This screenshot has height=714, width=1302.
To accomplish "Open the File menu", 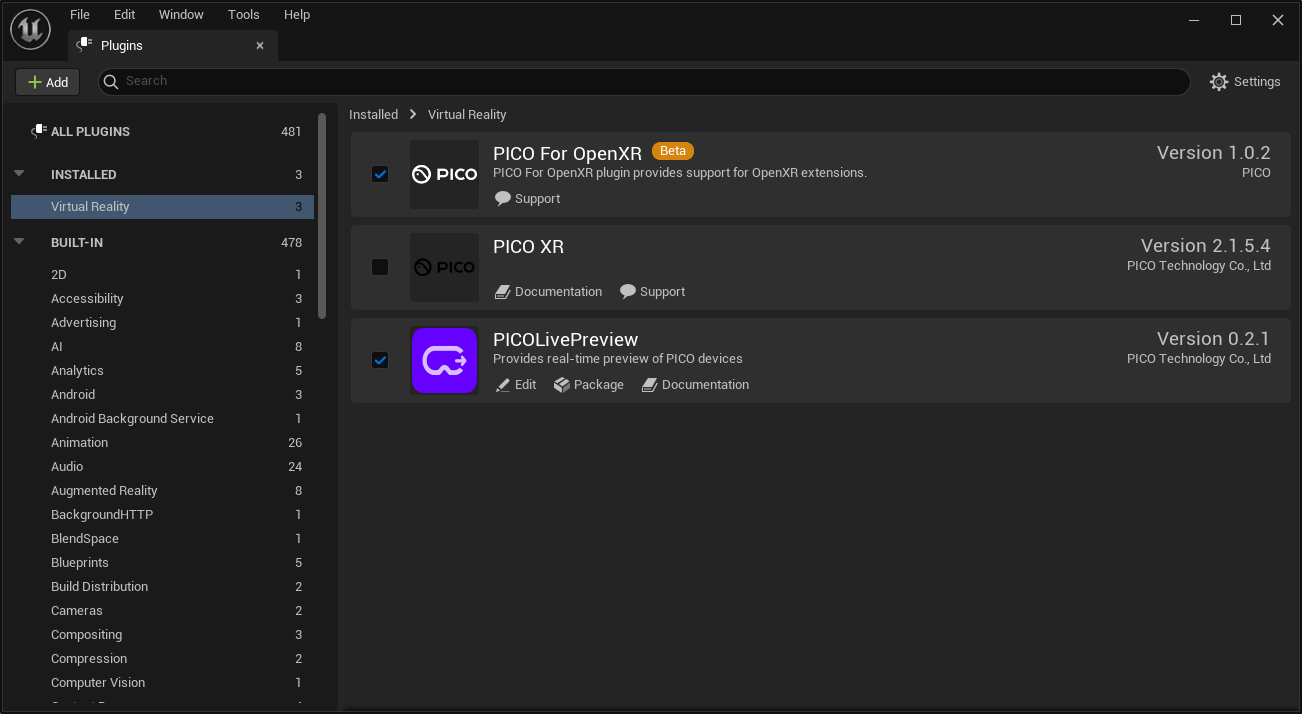I will pos(80,15).
